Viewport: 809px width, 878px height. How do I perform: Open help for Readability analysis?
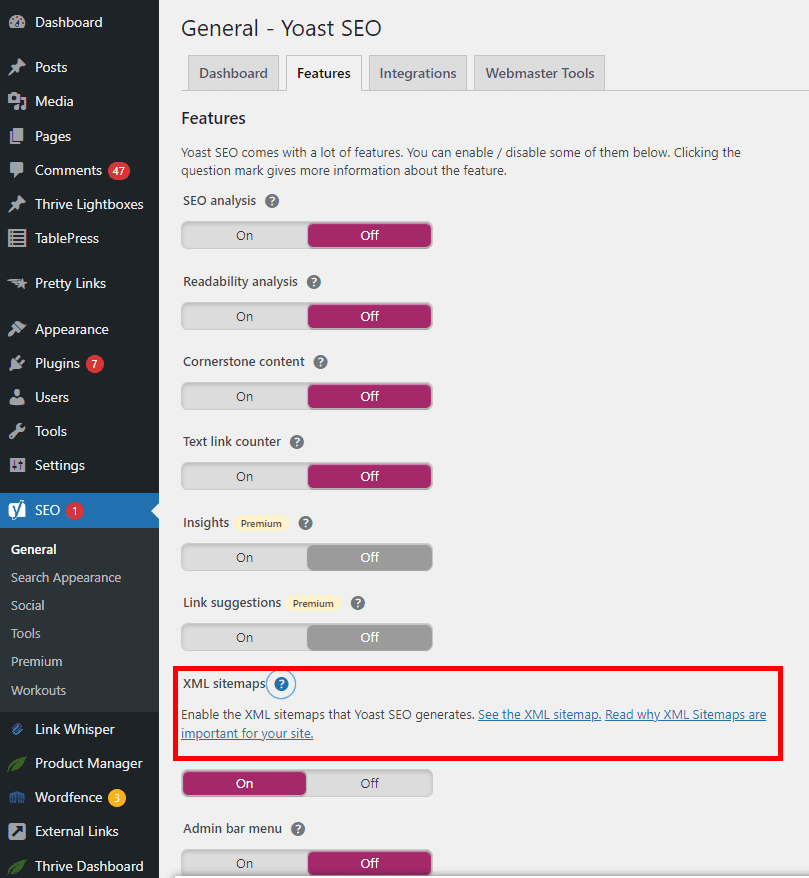click(314, 282)
